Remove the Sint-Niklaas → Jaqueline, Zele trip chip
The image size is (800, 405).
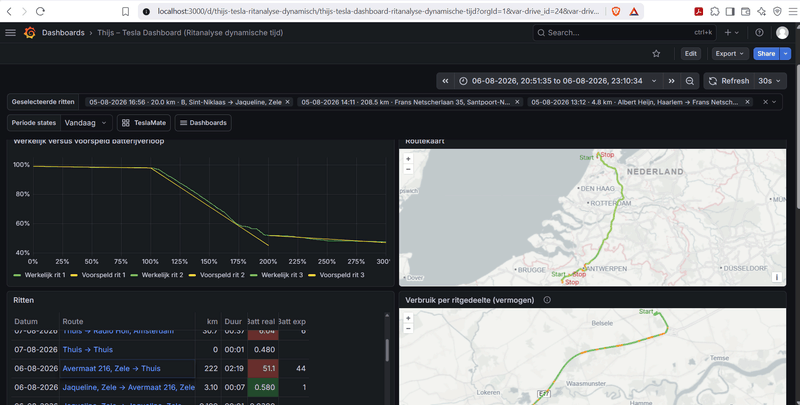pyautogui.click(x=287, y=102)
